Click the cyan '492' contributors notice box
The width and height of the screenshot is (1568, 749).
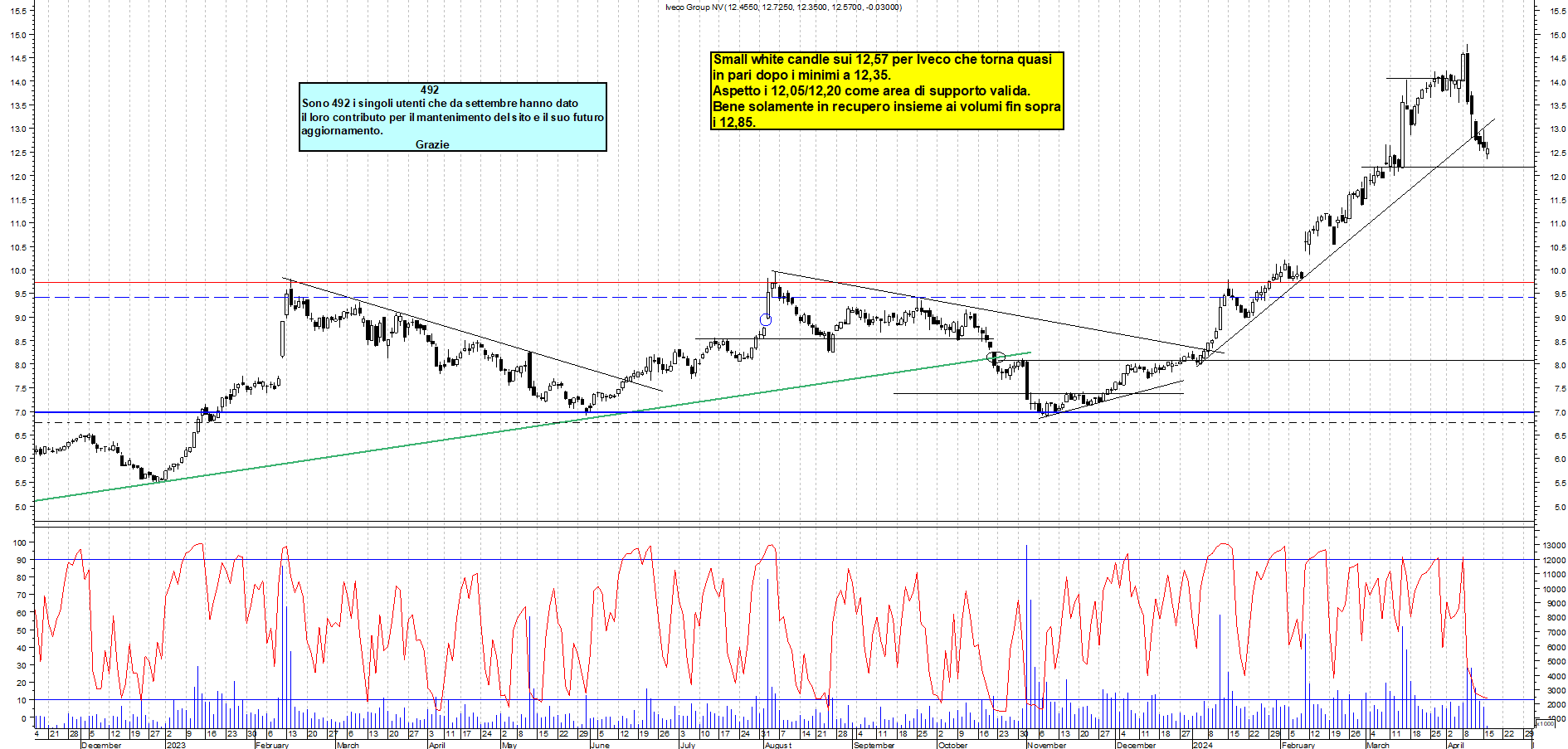point(453,117)
